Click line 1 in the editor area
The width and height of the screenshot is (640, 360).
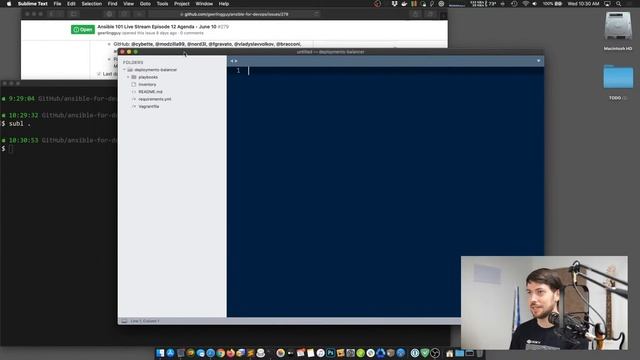pyautogui.click(x=385, y=71)
